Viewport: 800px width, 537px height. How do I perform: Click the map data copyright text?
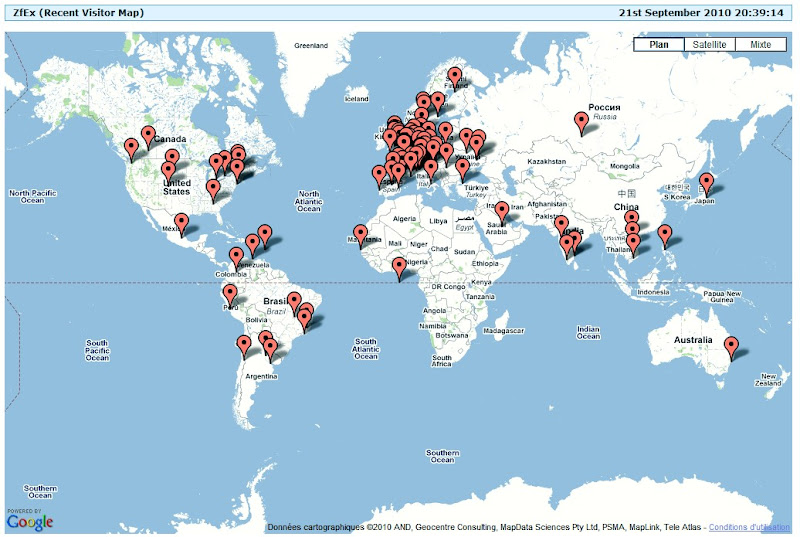coord(486,527)
